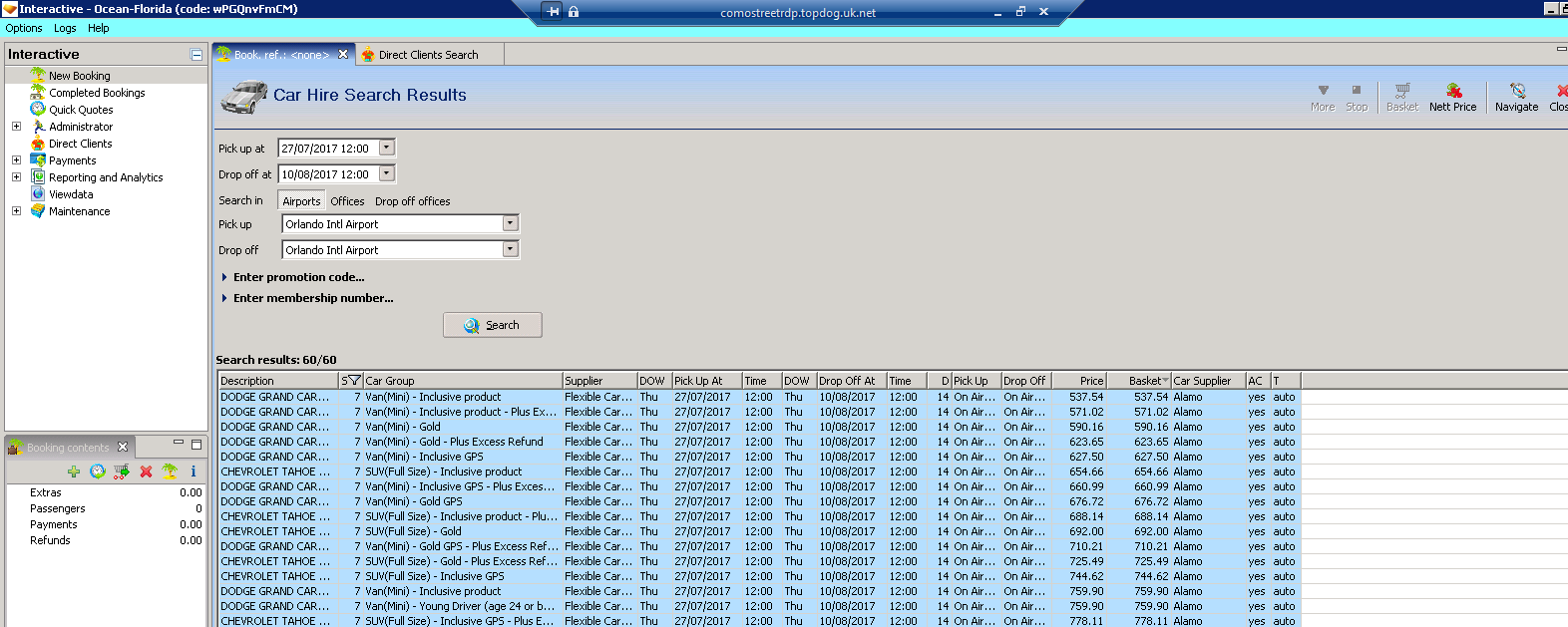The width and height of the screenshot is (1568, 627).
Task: Switch to the Direct Clients Search tab
Action: click(429, 55)
